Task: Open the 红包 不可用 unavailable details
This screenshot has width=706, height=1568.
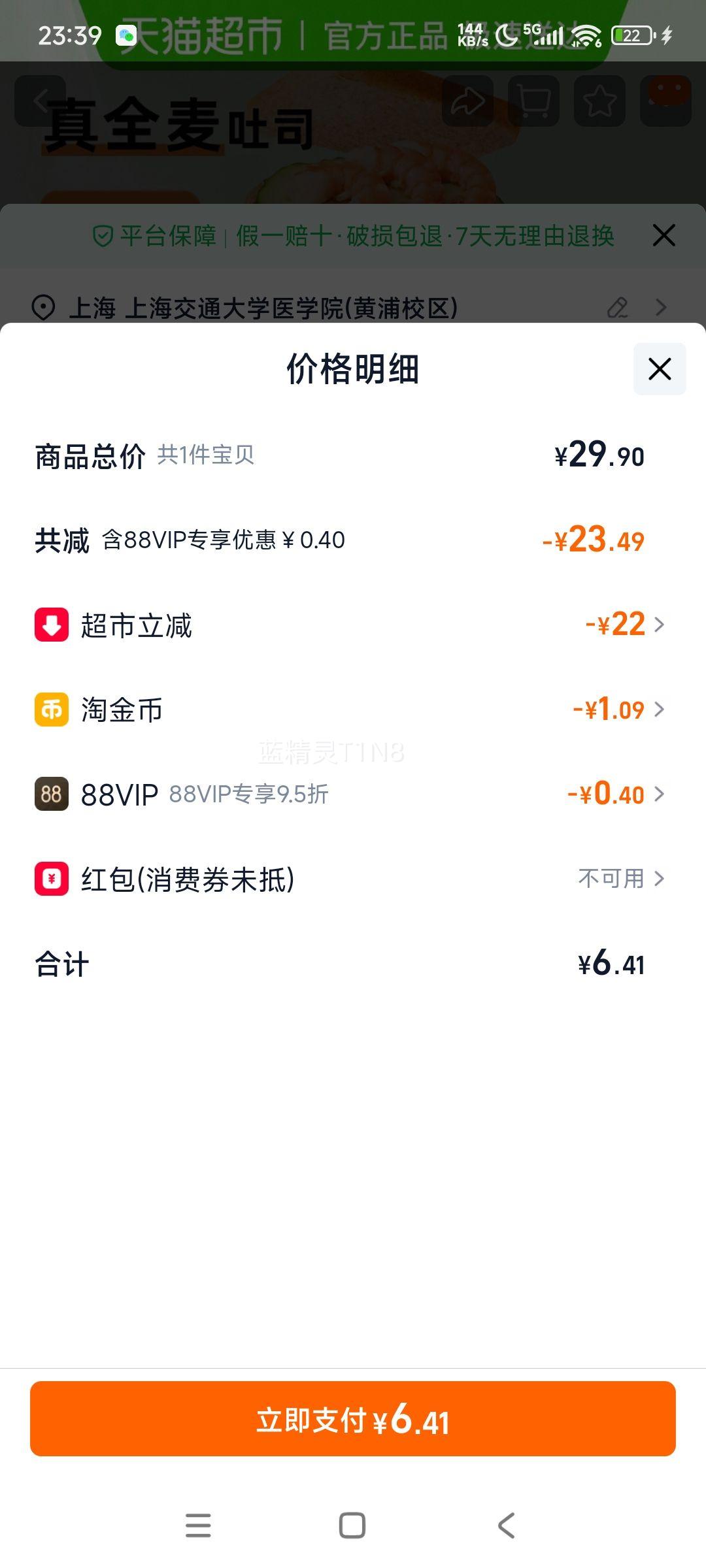Action: click(x=620, y=879)
